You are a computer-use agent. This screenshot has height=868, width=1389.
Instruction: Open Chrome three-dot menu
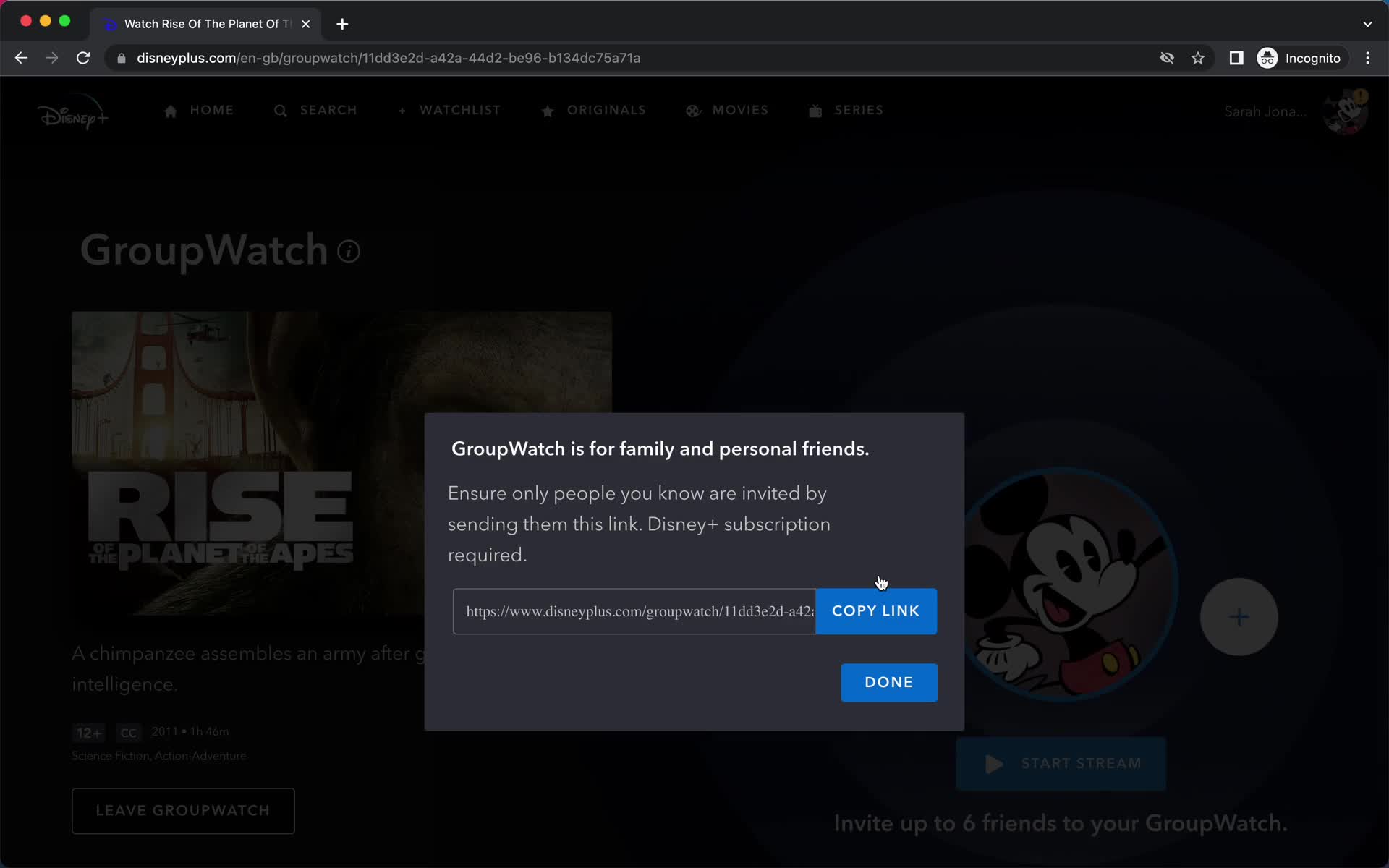(1367, 58)
